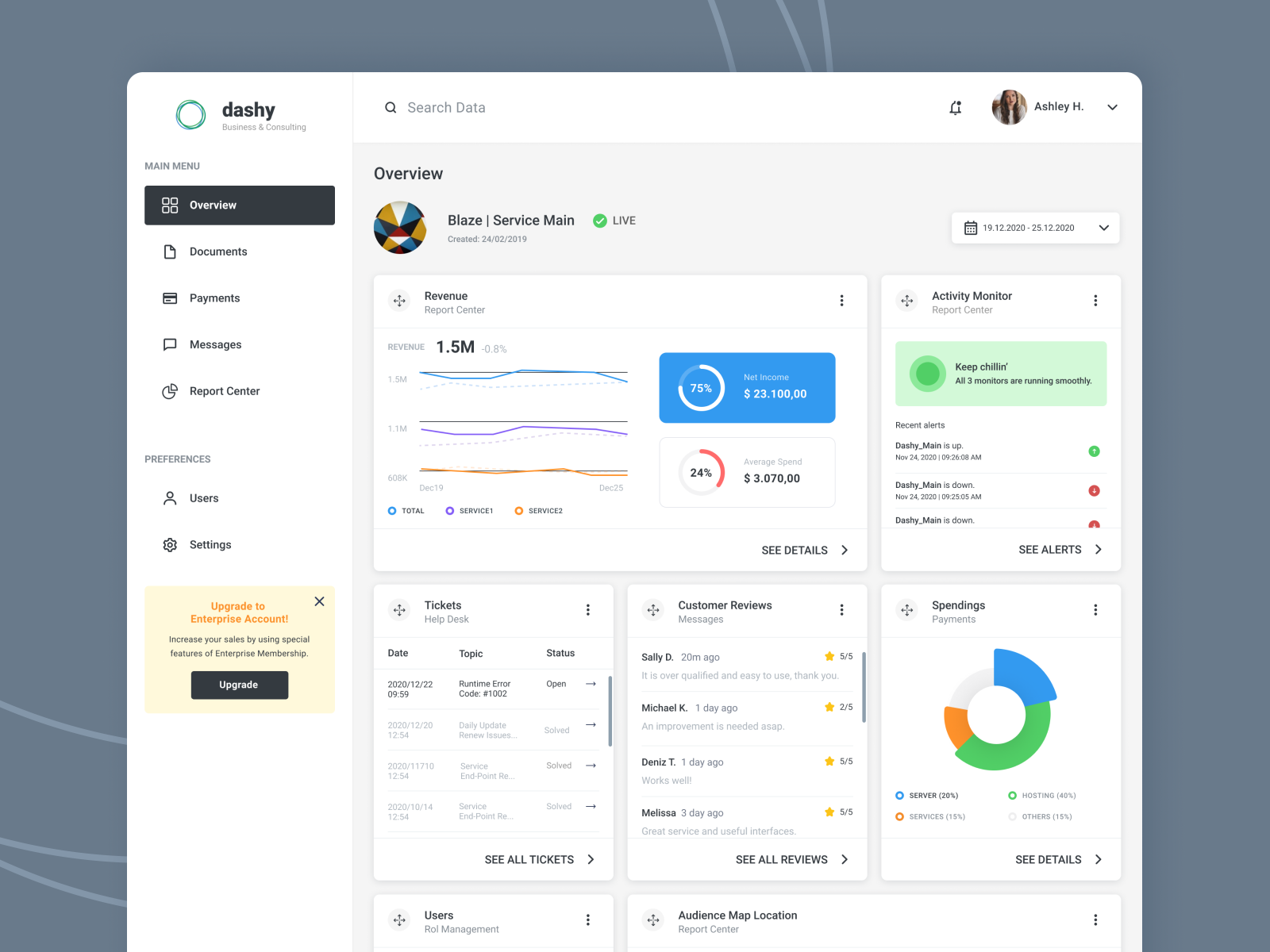This screenshot has width=1270, height=952.
Task: Select Payments in the main menu
Action: (x=214, y=298)
